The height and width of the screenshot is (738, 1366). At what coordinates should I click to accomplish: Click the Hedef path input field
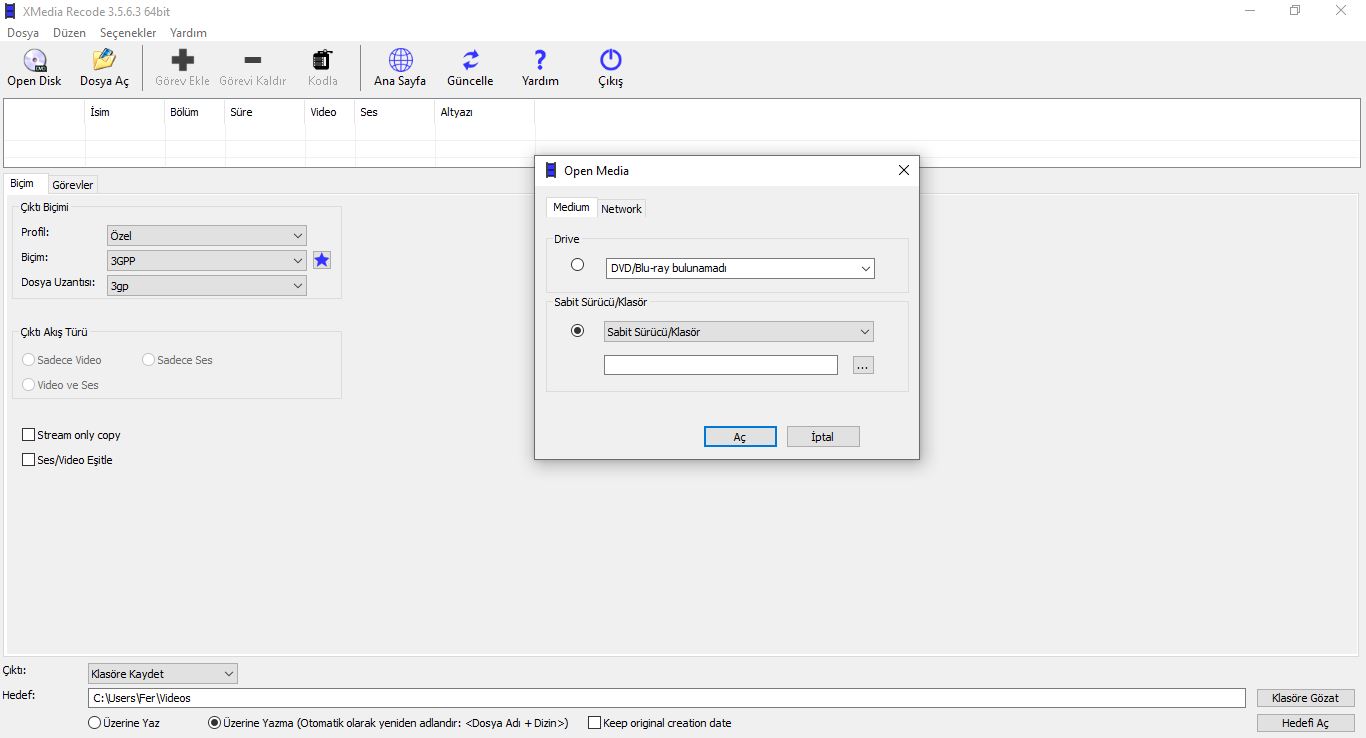tap(667, 698)
